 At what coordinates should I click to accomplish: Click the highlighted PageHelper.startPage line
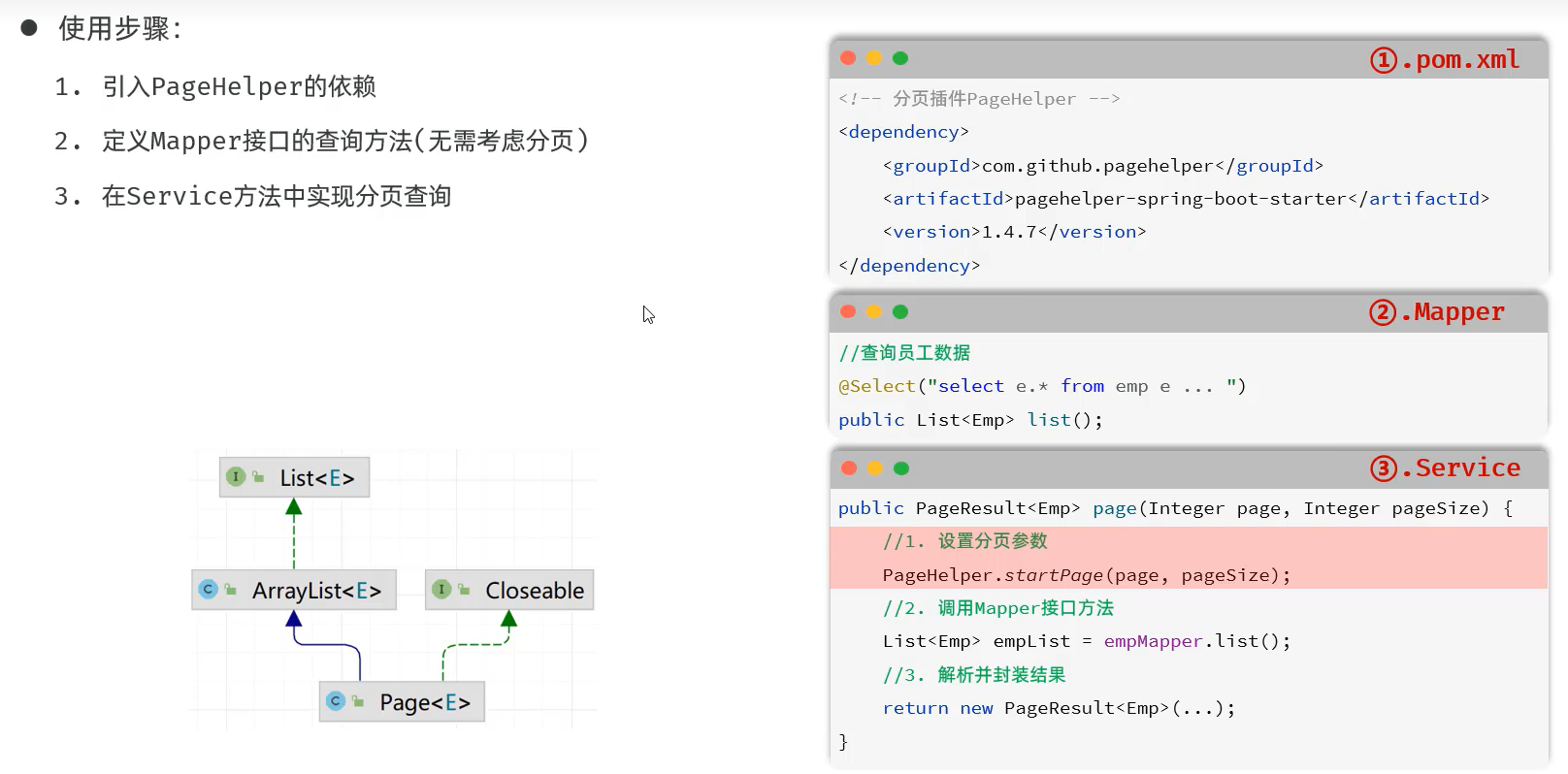[1086, 575]
